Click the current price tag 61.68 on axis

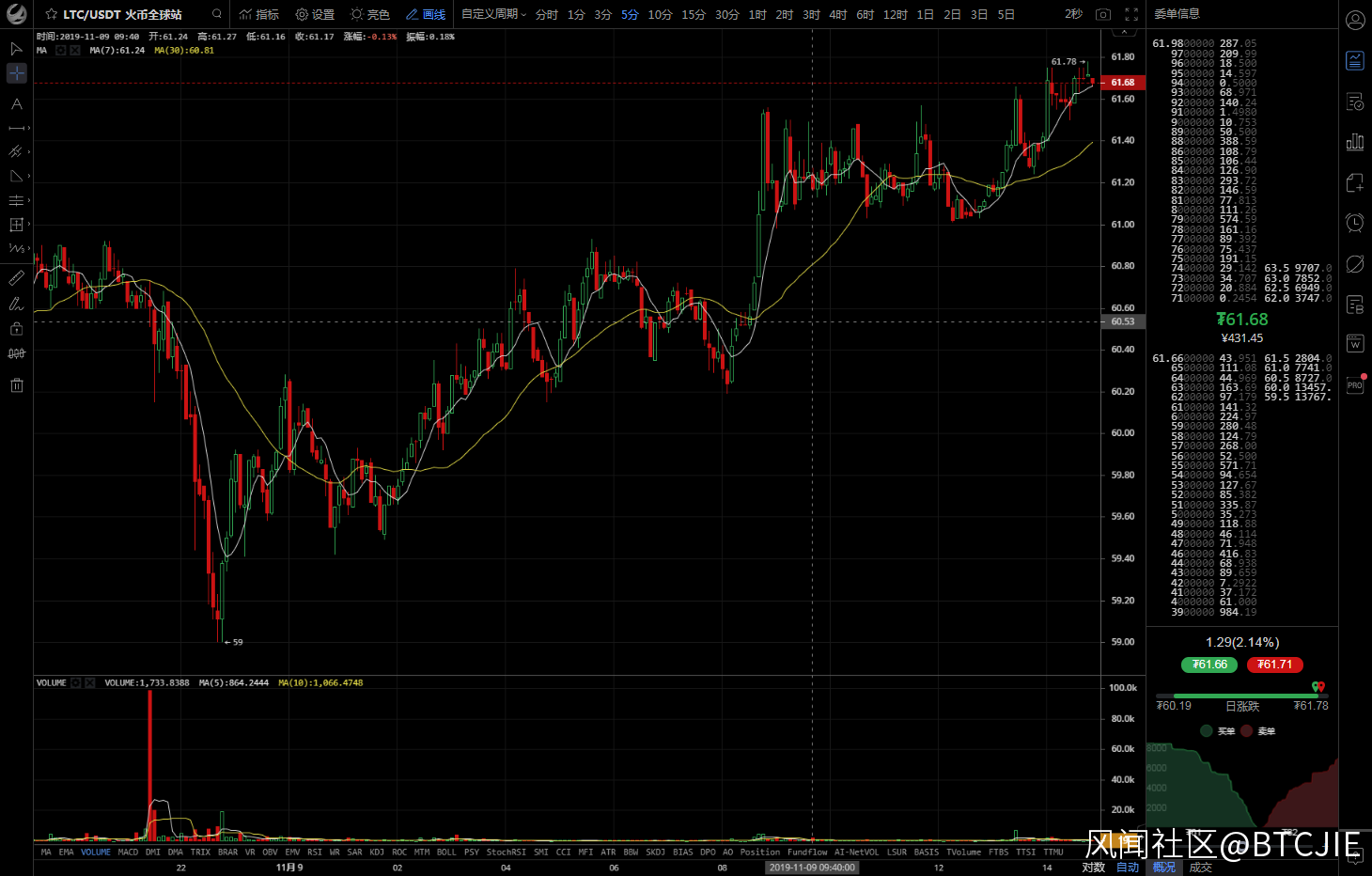(1123, 83)
